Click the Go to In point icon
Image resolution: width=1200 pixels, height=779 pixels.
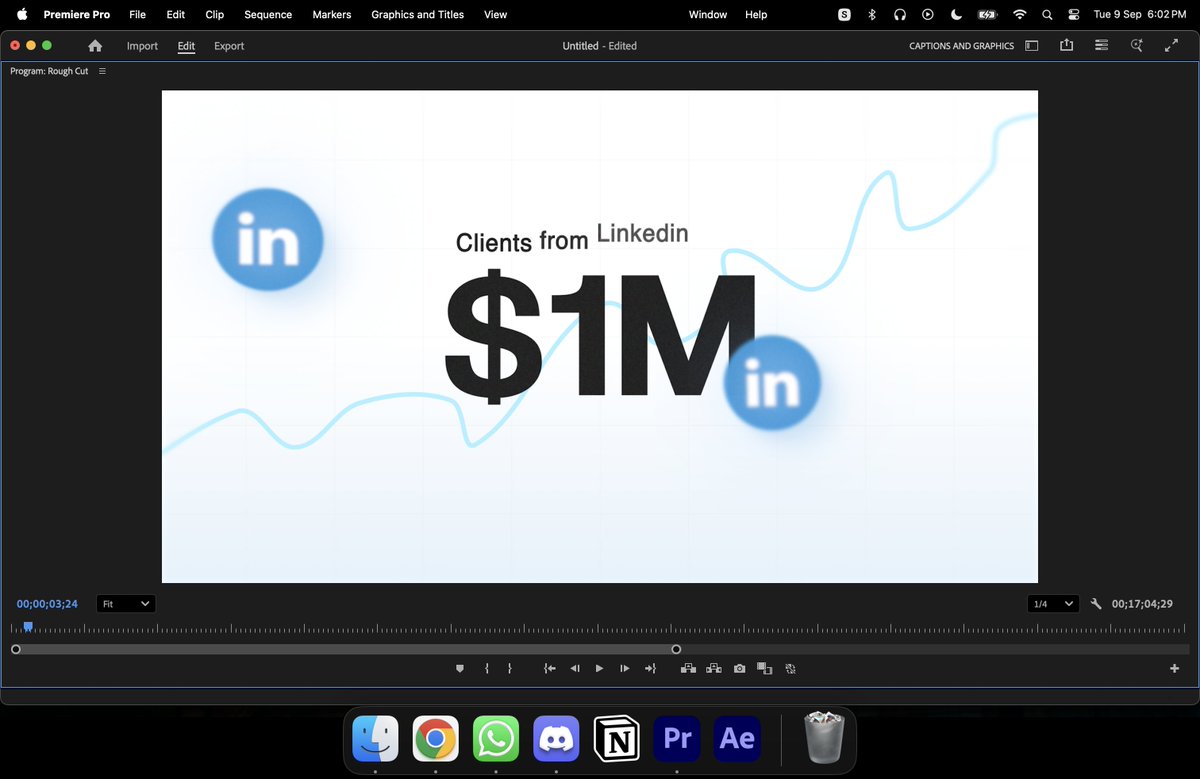pos(549,668)
